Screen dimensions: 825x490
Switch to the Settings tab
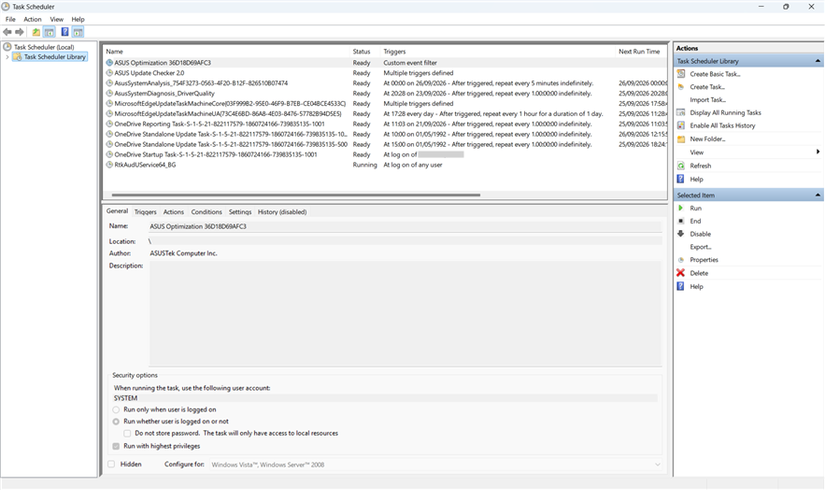[240, 212]
